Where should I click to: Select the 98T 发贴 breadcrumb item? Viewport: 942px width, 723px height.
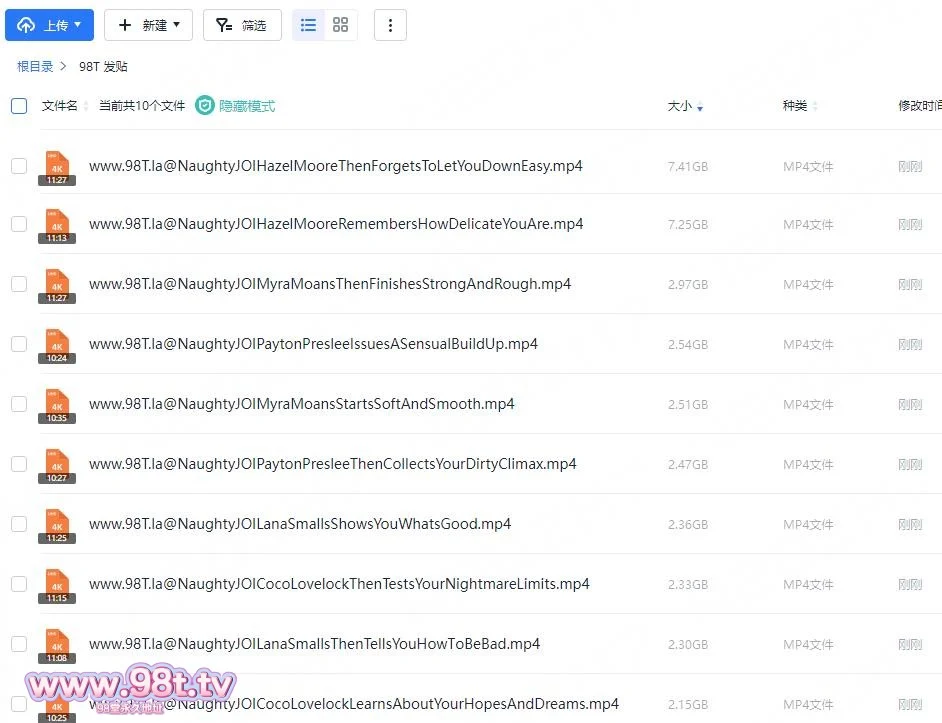pyautogui.click(x=103, y=67)
